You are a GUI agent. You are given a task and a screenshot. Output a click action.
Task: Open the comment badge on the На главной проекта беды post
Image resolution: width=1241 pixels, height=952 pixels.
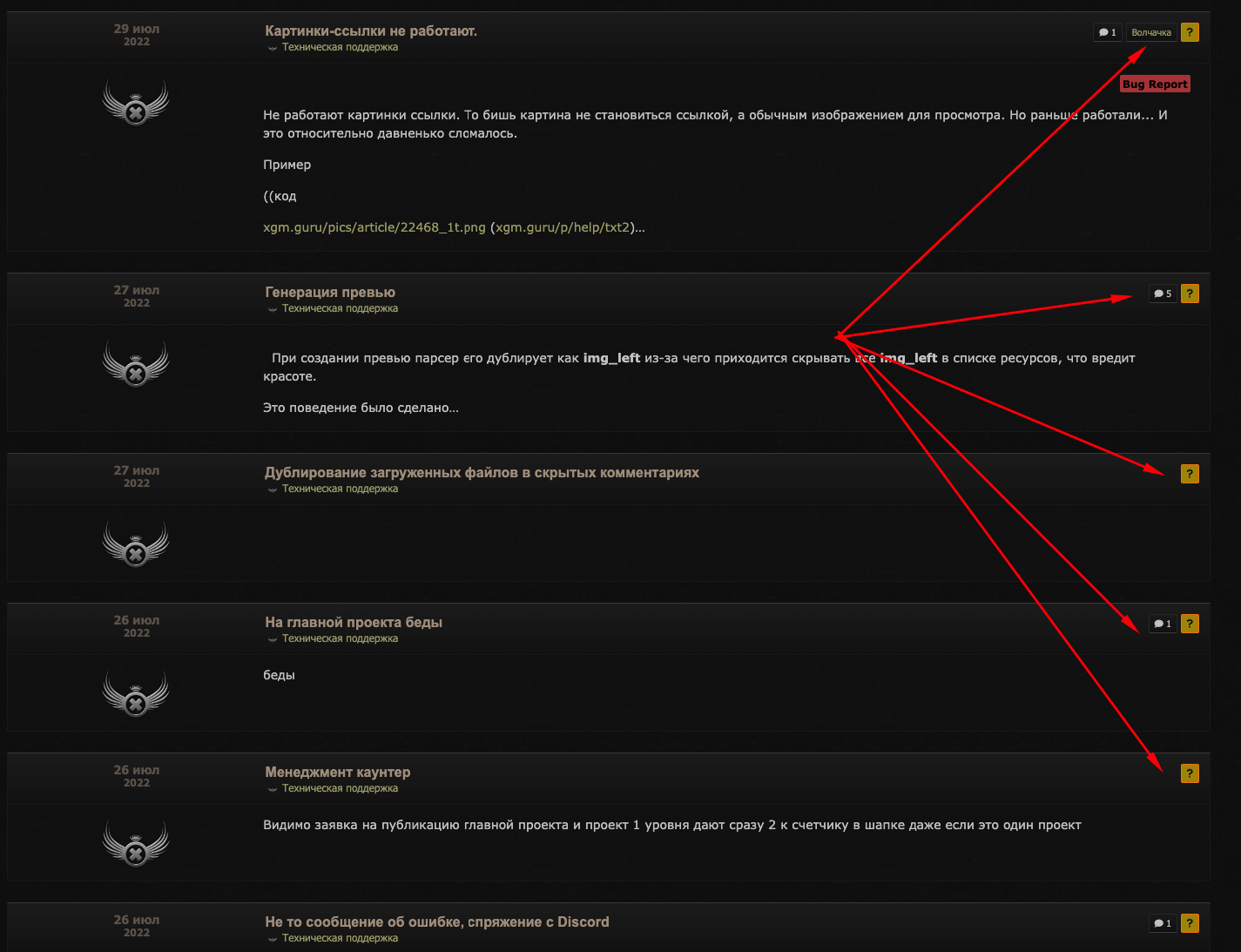[1163, 624]
